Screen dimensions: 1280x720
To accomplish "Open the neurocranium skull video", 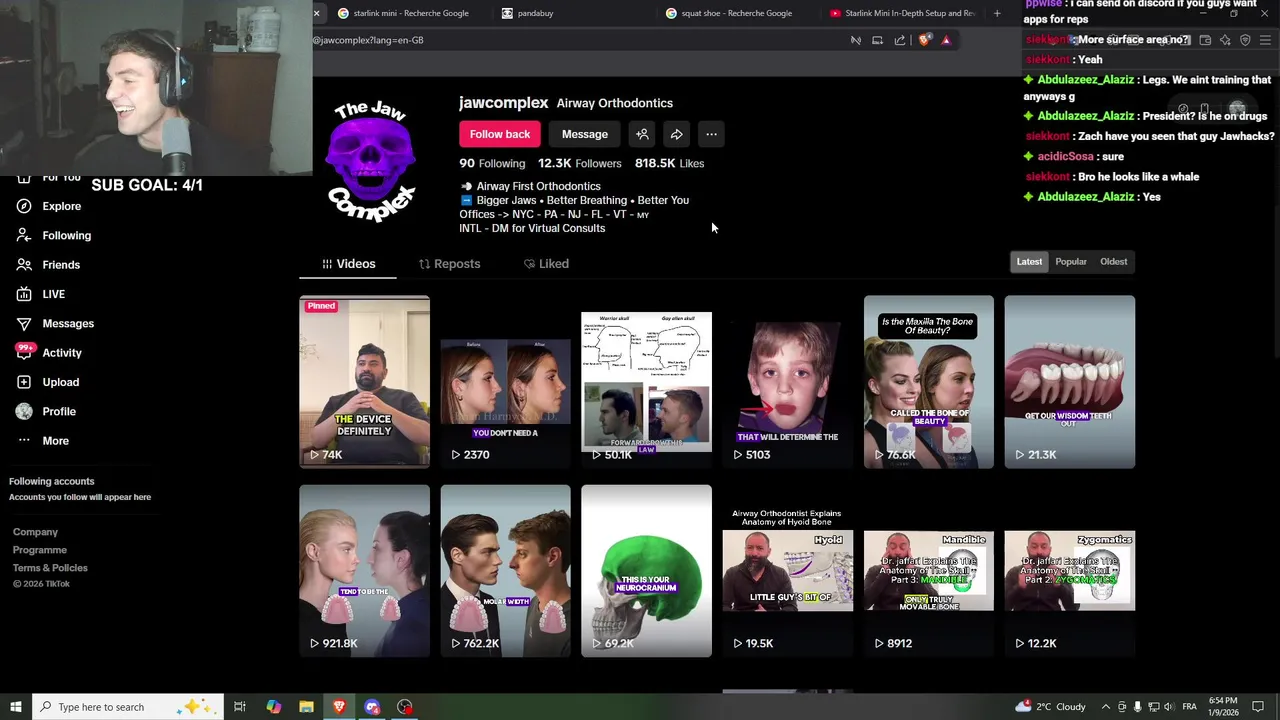I will (x=647, y=571).
